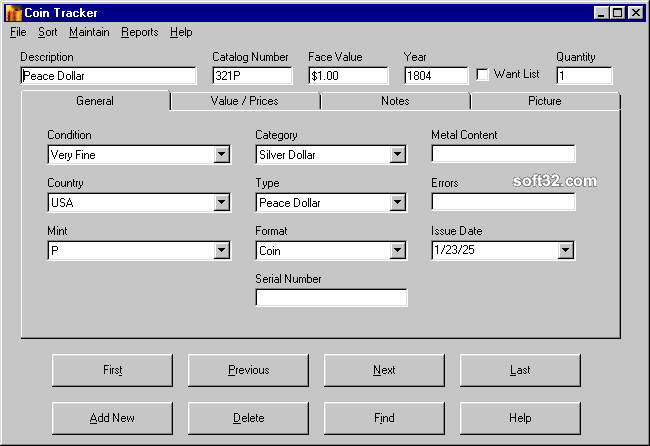
Task: Switch to the Picture tab
Action: (x=545, y=101)
